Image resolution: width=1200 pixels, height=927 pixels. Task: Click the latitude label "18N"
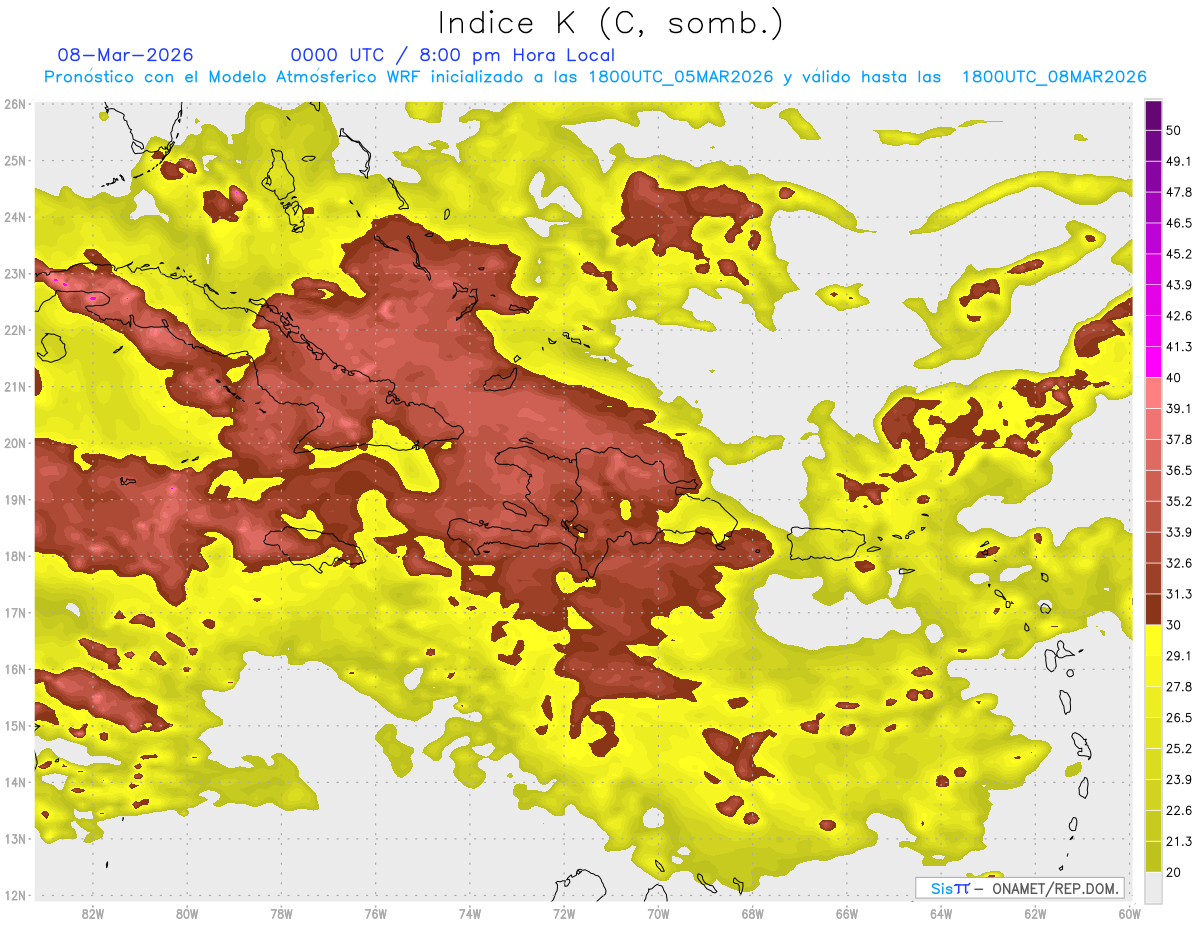14,556
